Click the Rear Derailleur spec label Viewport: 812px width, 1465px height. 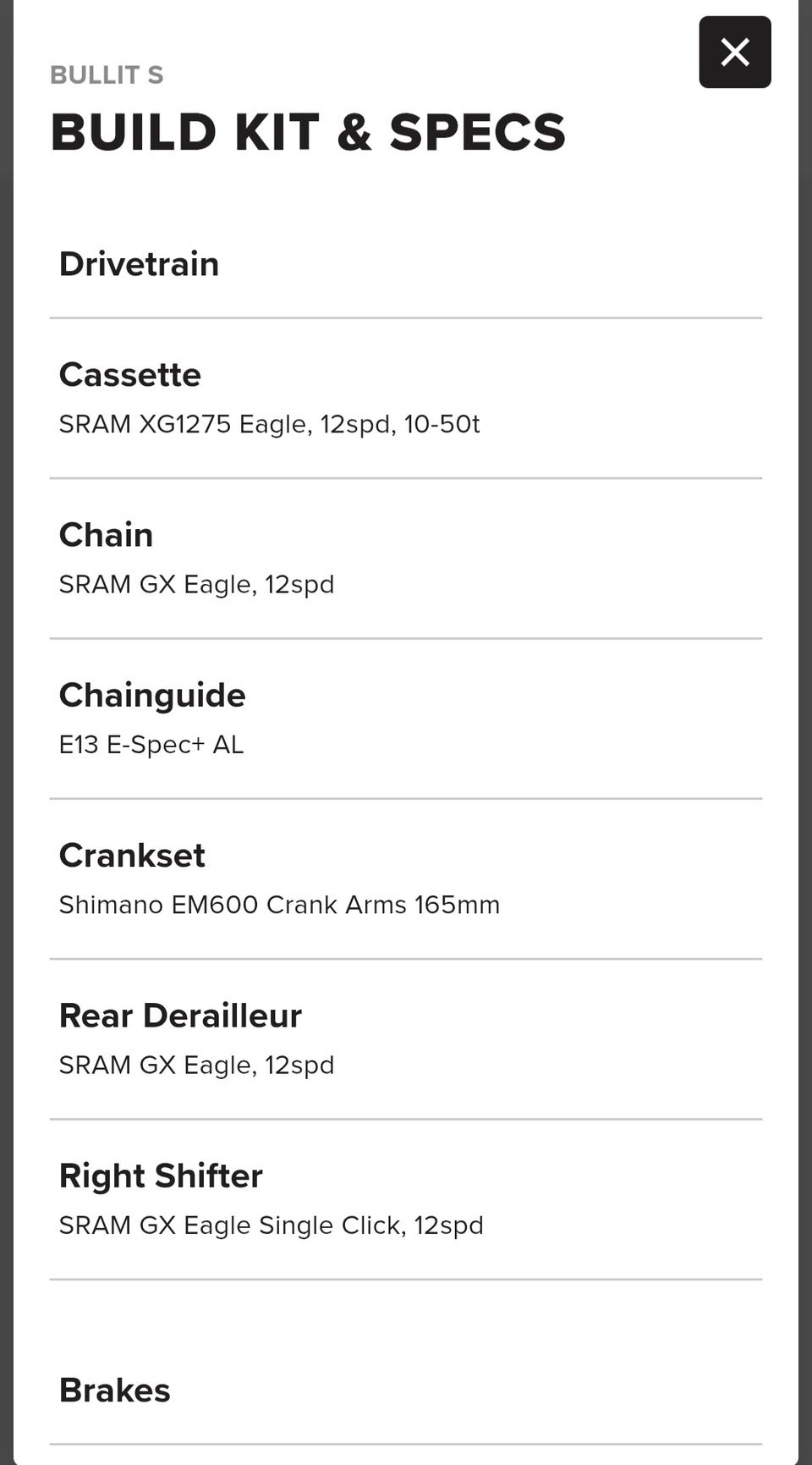tap(180, 1016)
